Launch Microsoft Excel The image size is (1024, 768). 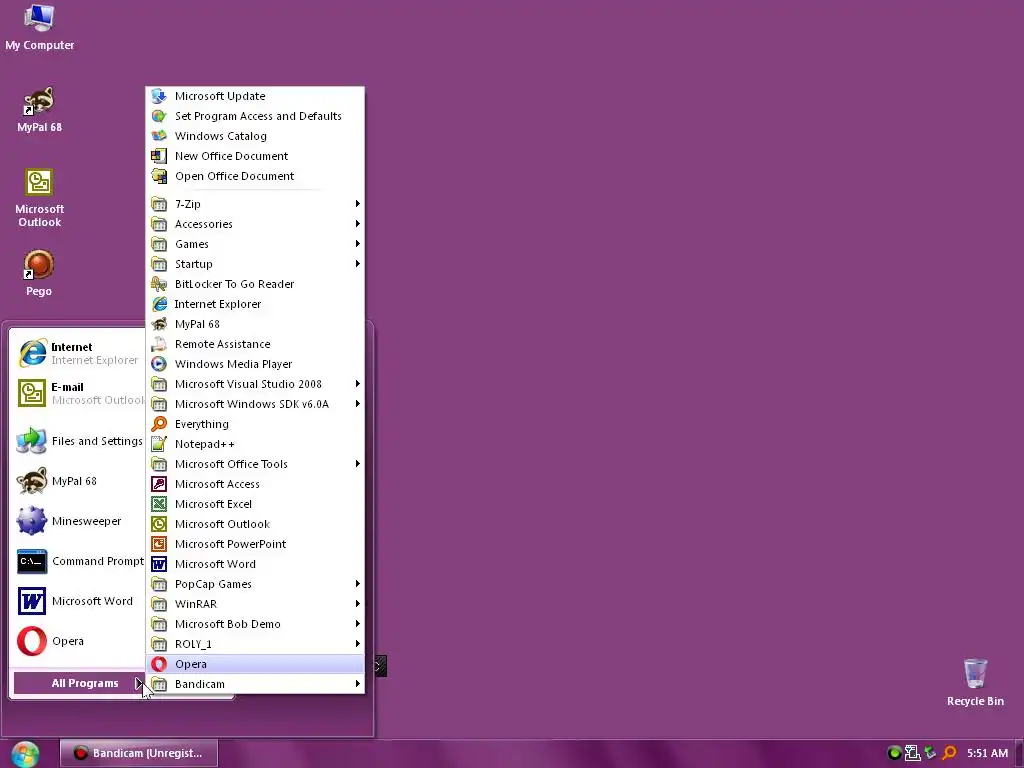[x=255, y=504]
